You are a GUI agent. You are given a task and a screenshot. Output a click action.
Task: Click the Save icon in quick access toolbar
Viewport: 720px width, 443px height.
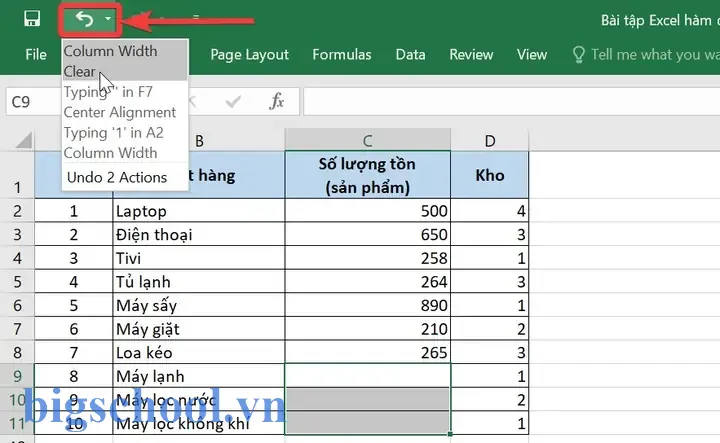pos(32,19)
